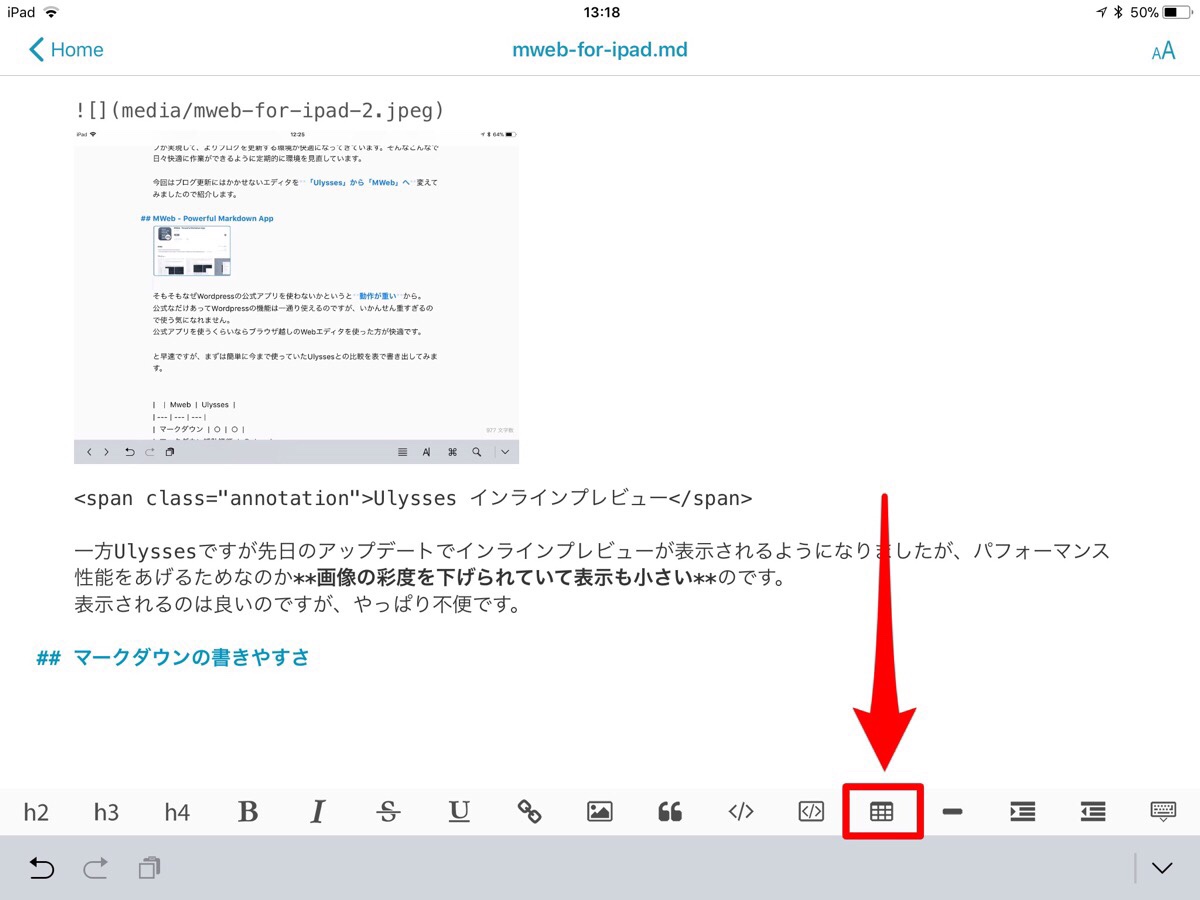
Task: Apply bold formatting
Action: point(248,812)
